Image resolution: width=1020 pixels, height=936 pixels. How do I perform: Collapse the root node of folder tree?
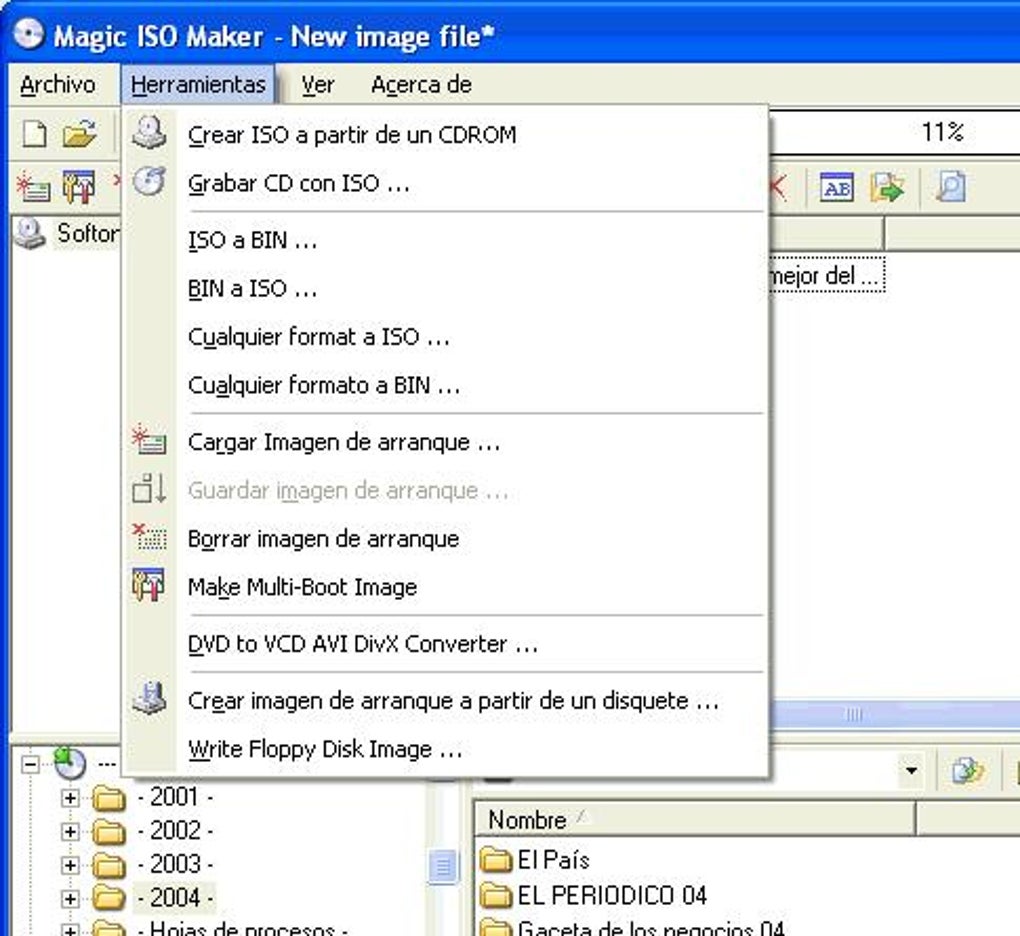30,764
